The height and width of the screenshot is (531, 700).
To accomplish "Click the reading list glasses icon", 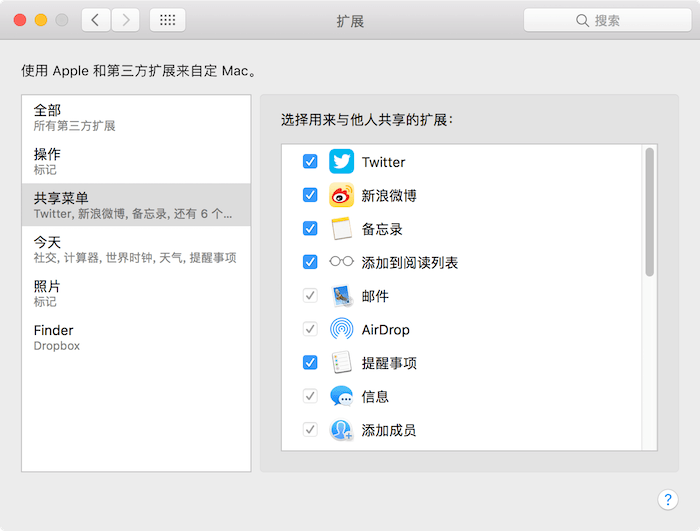I will [342, 261].
